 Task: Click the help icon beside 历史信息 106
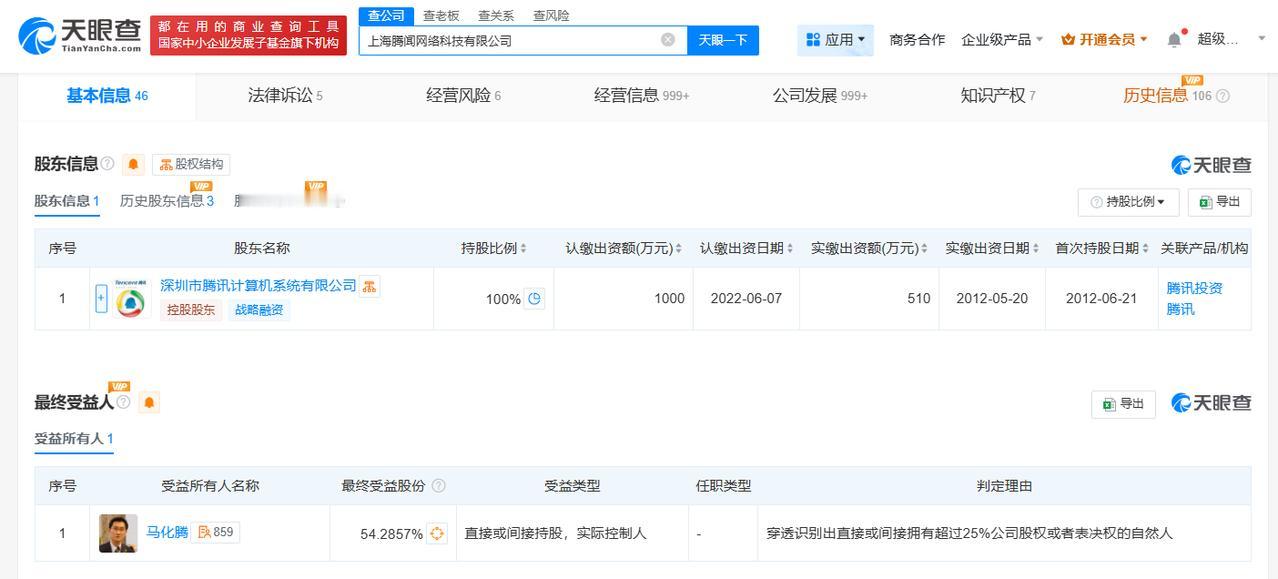coord(1222,96)
